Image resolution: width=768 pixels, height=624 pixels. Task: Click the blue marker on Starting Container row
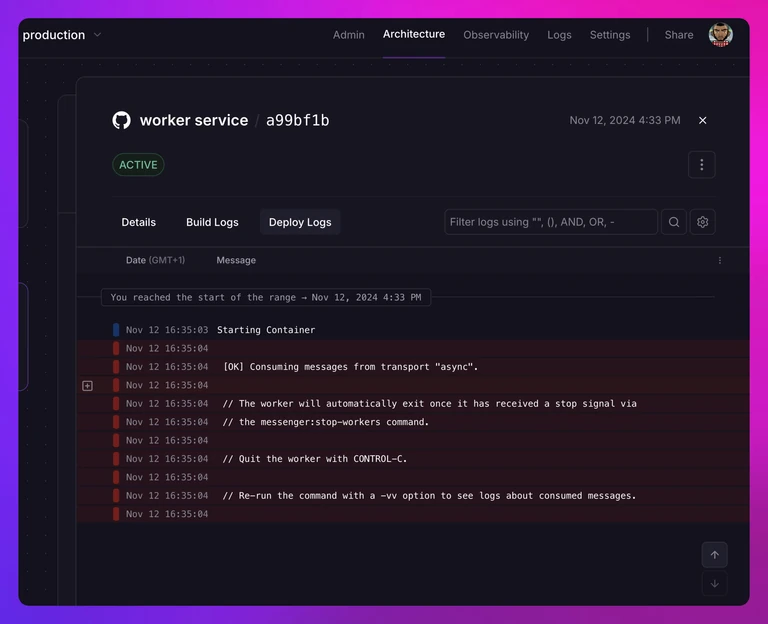coord(116,330)
